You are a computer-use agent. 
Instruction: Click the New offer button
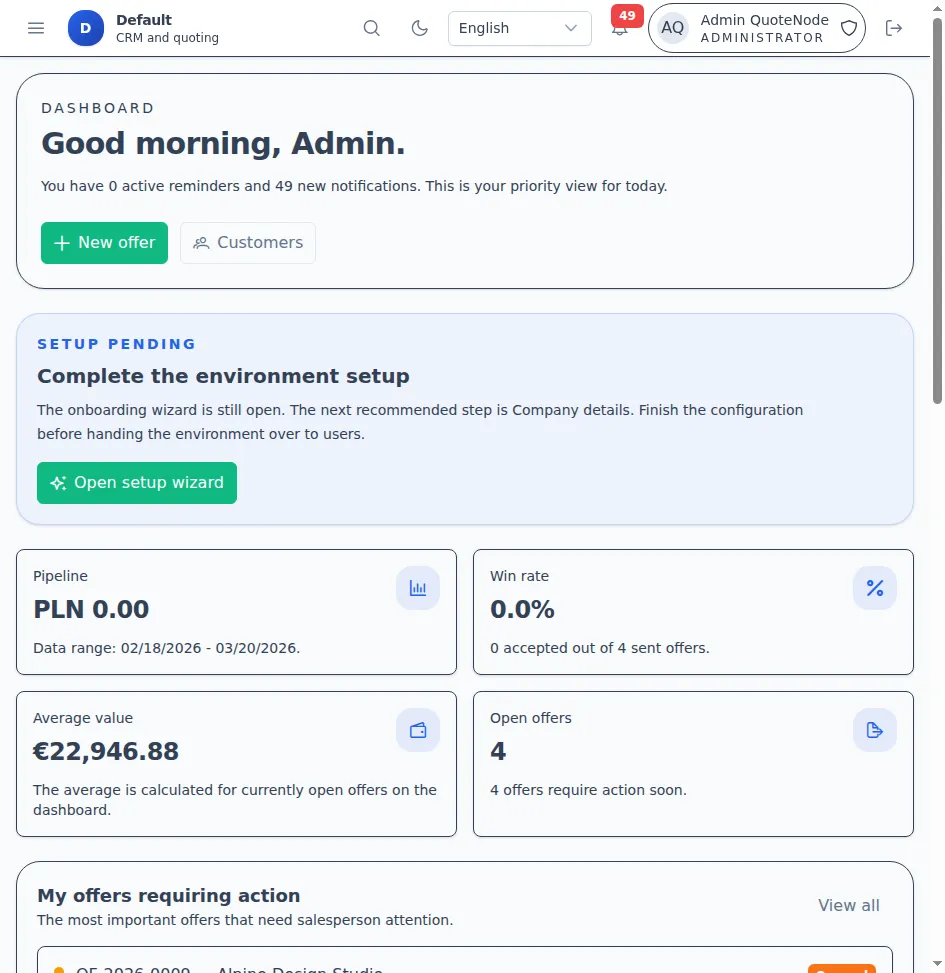click(104, 242)
